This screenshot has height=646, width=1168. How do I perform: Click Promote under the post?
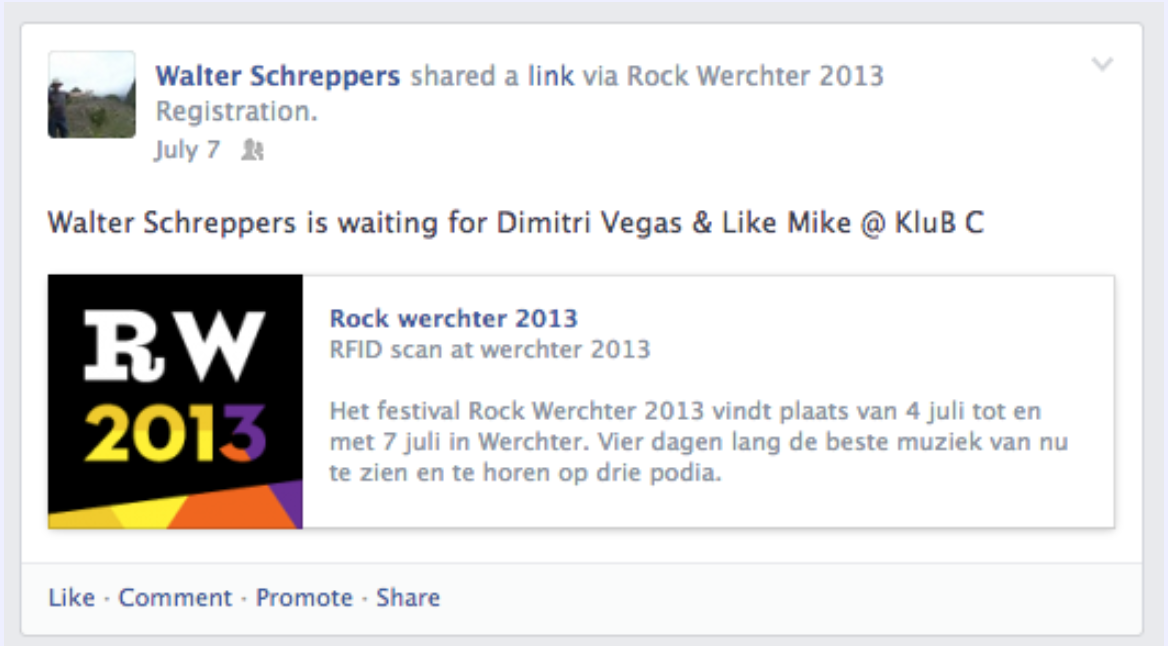[304, 598]
